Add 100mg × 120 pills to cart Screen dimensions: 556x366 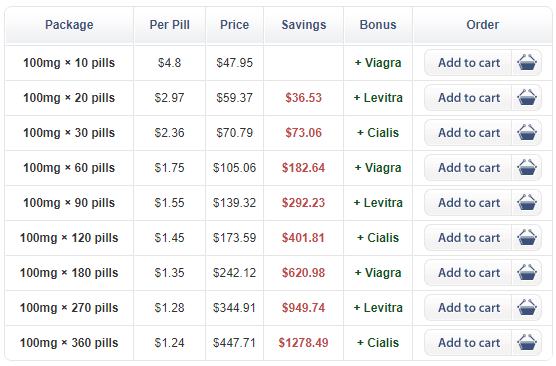pyautogui.click(x=469, y=238)
